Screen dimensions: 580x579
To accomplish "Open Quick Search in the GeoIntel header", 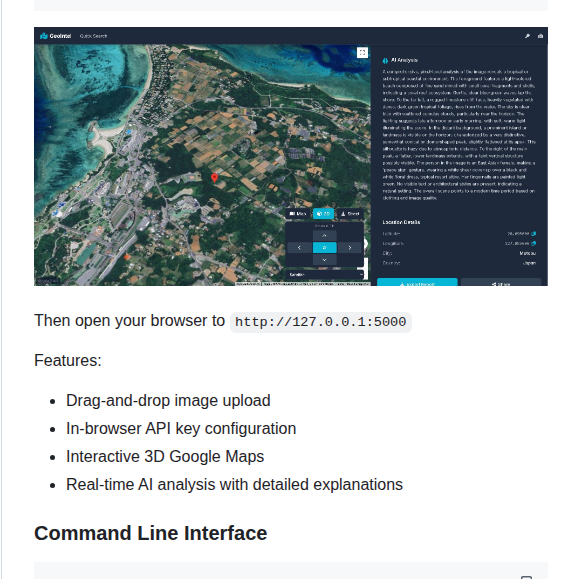I will (93, 36).
